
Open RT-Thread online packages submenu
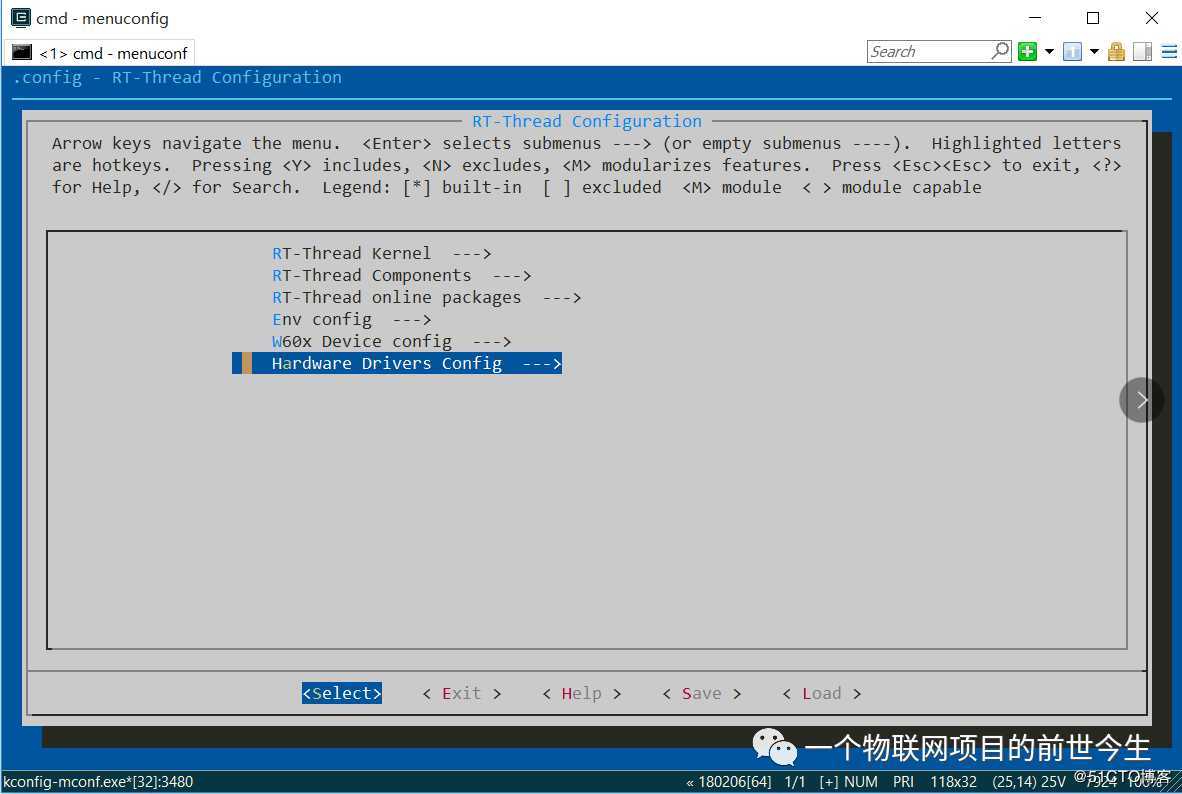(x=426, y=297)
